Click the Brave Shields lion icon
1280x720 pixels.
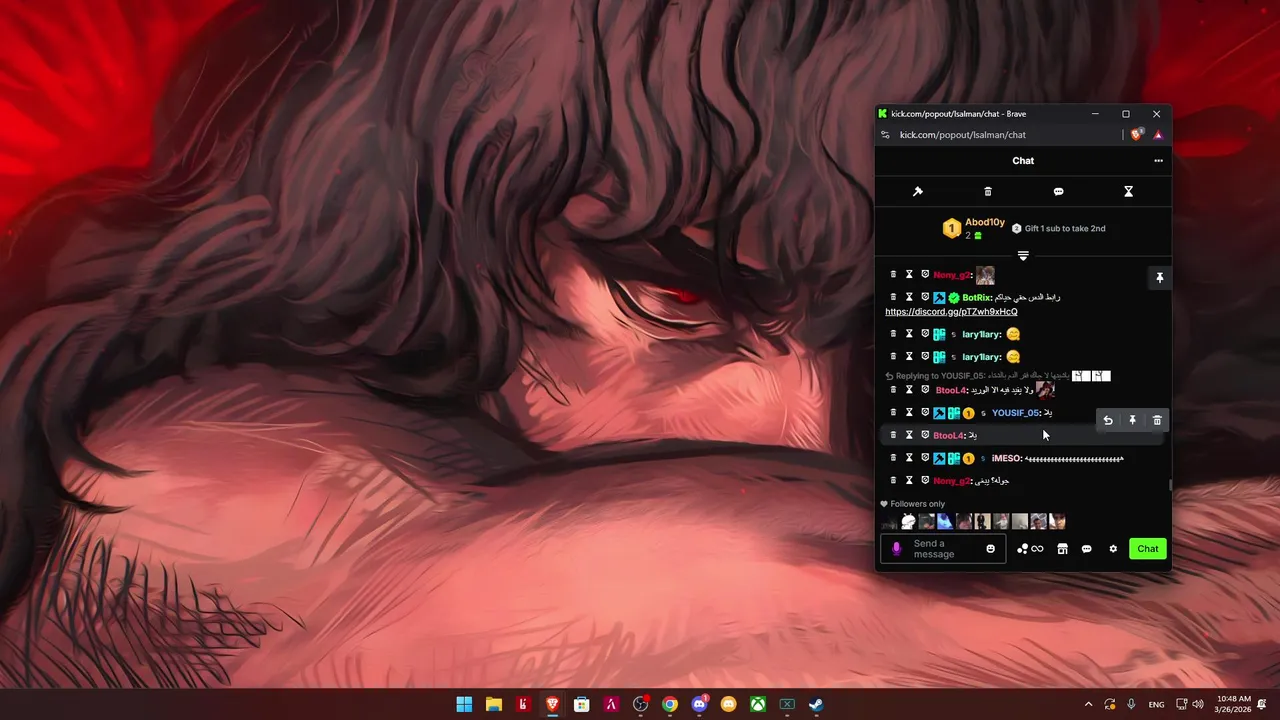point(1137,135)
